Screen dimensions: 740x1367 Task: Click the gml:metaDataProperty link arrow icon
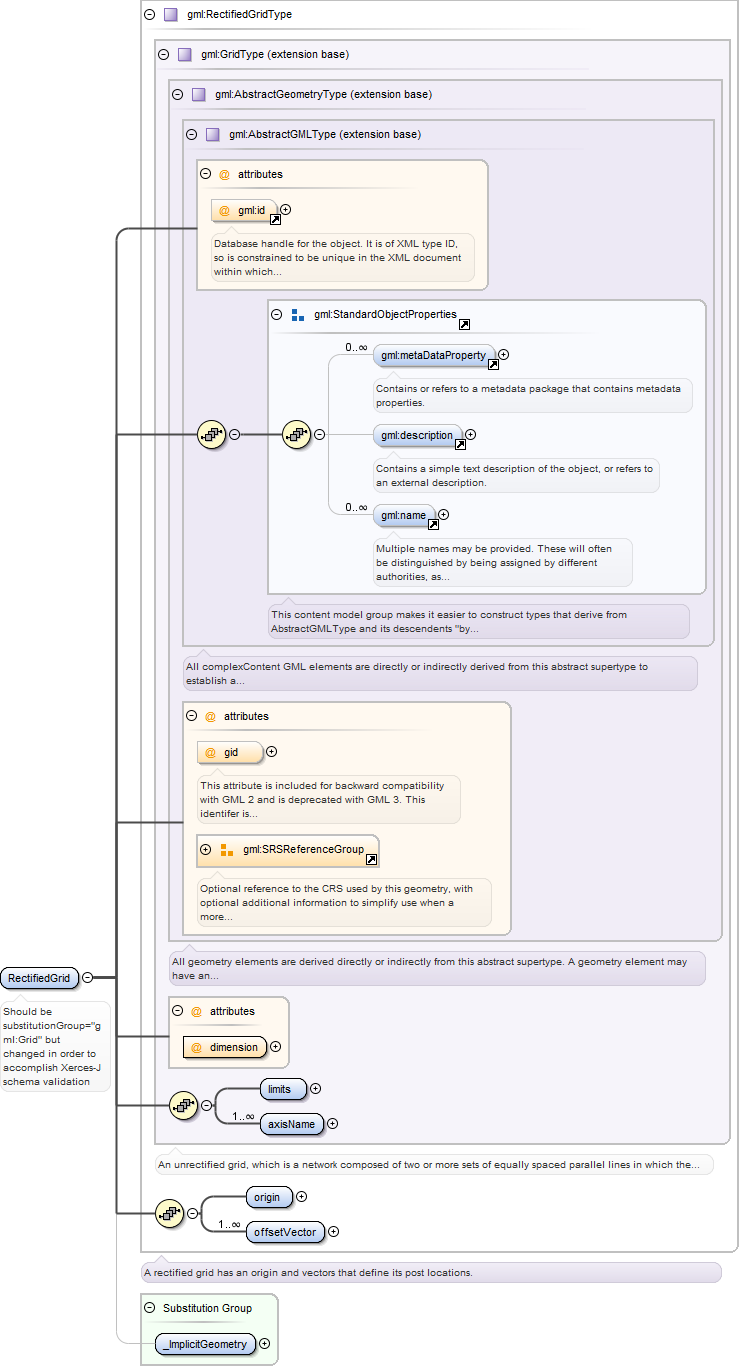493,364
